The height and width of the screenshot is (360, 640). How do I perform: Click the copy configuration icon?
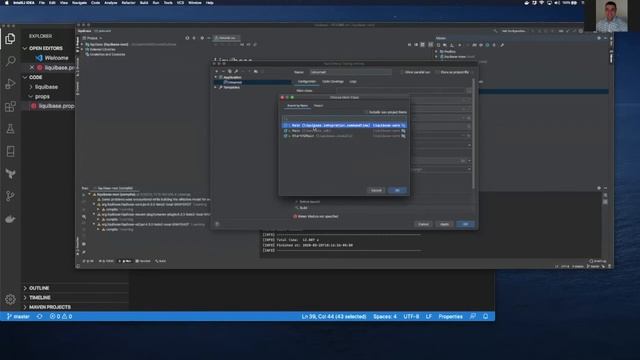click(x=229, y=71)
